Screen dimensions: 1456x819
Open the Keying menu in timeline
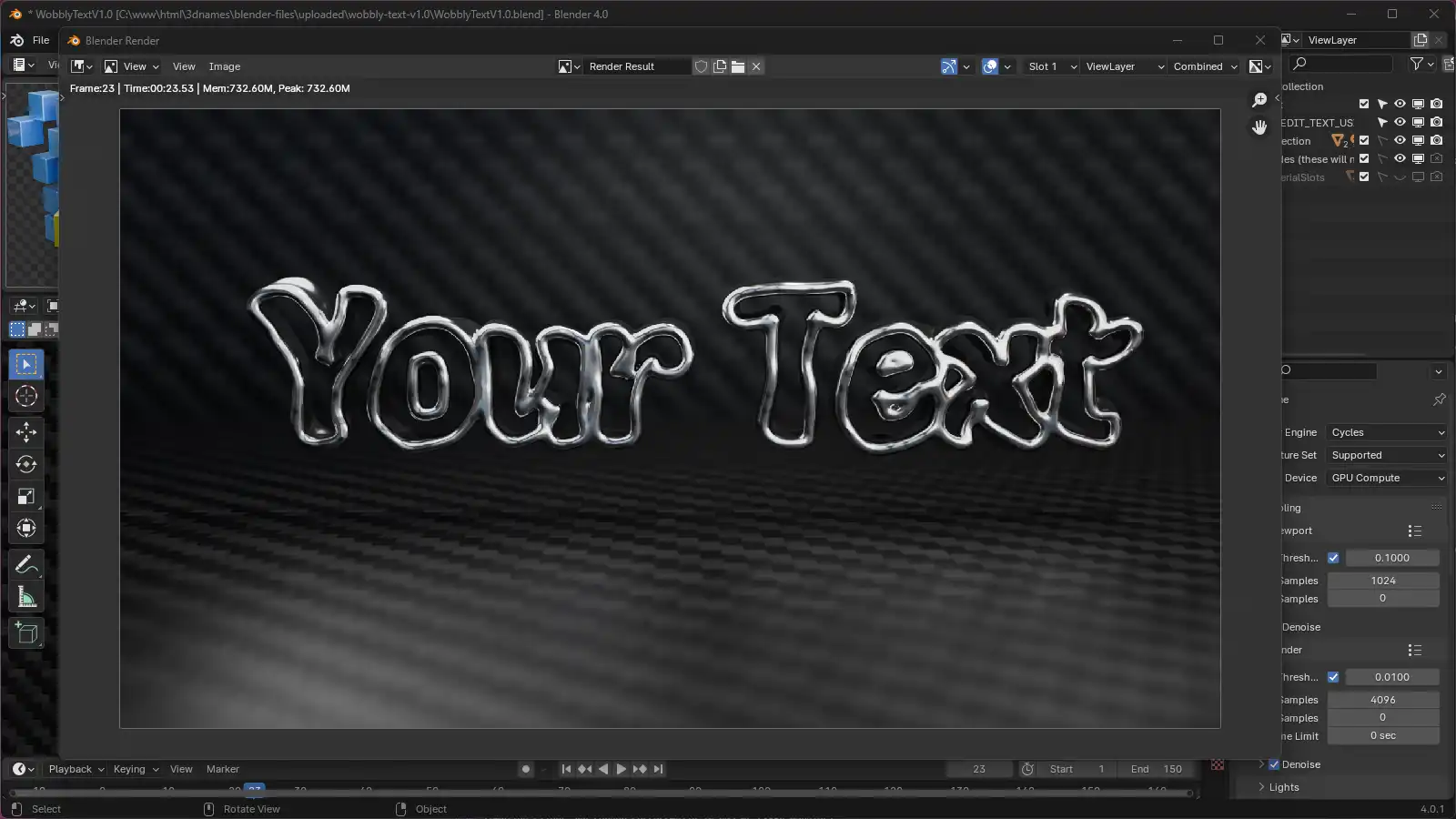tap(136, 769)
